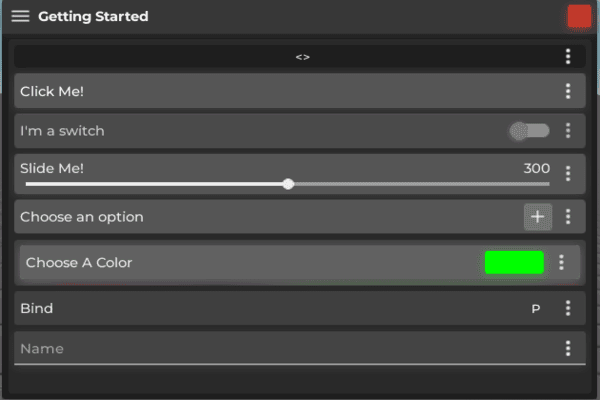Screen dimensions: 600x400
Task: Click the green color swatch
Action: [514, 262]
